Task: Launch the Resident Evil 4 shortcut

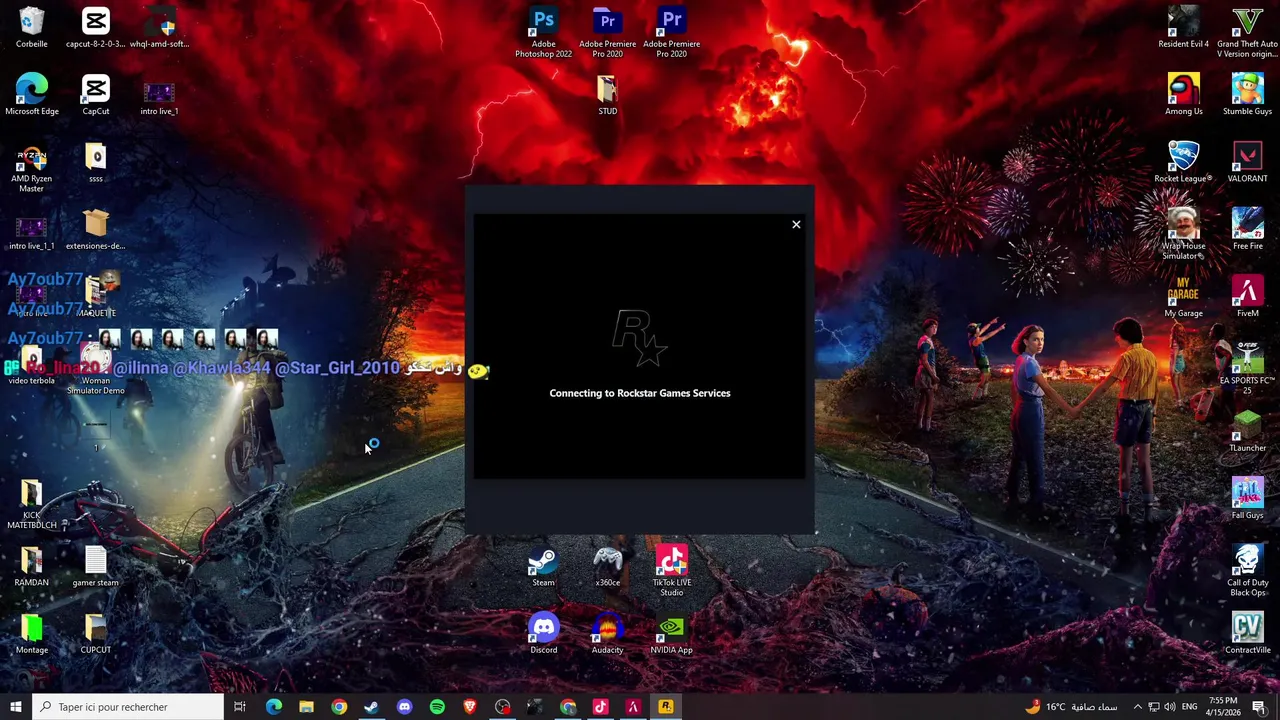Action: click(x=1183, y=28)
